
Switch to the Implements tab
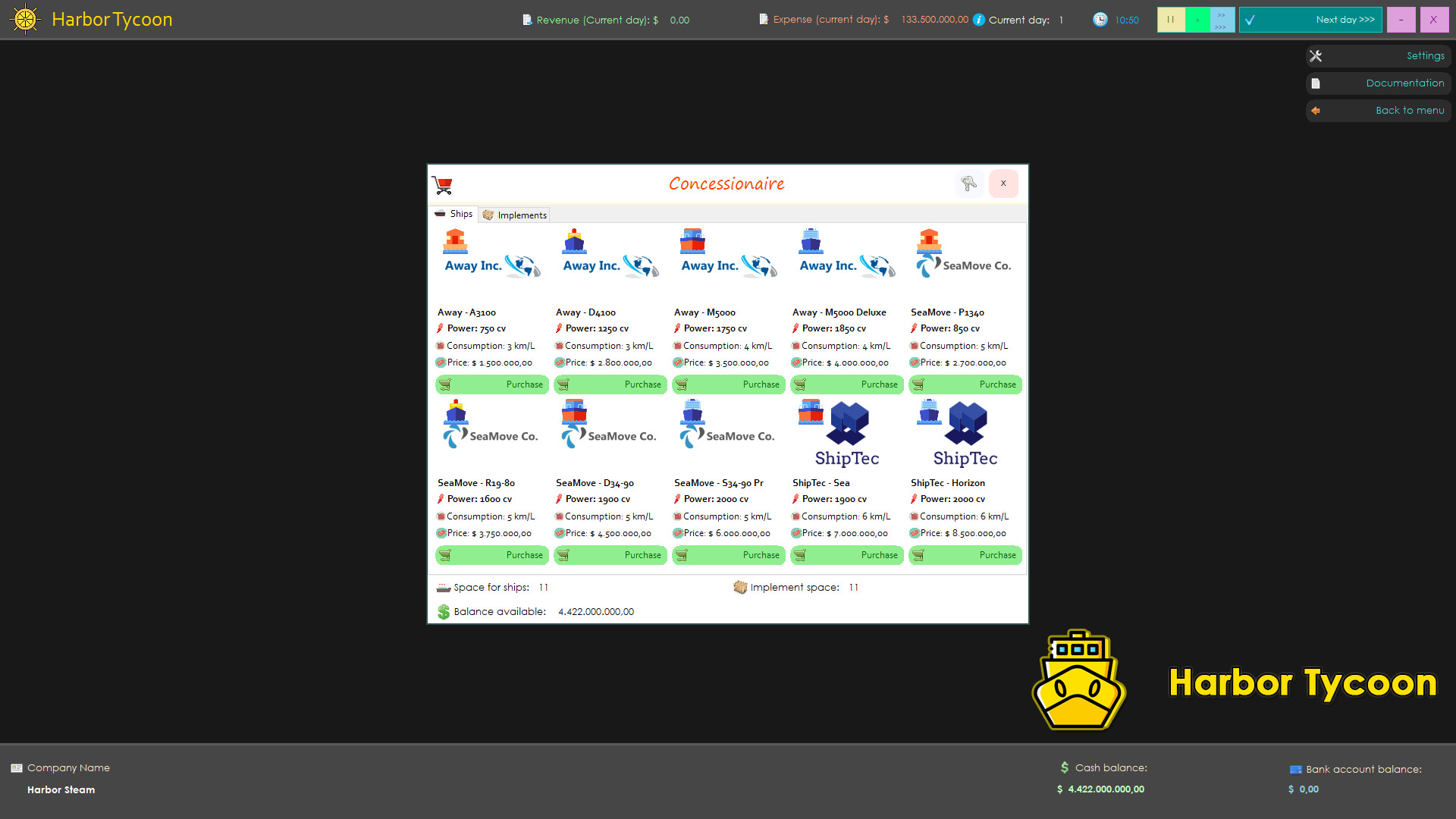pos(515,215)
